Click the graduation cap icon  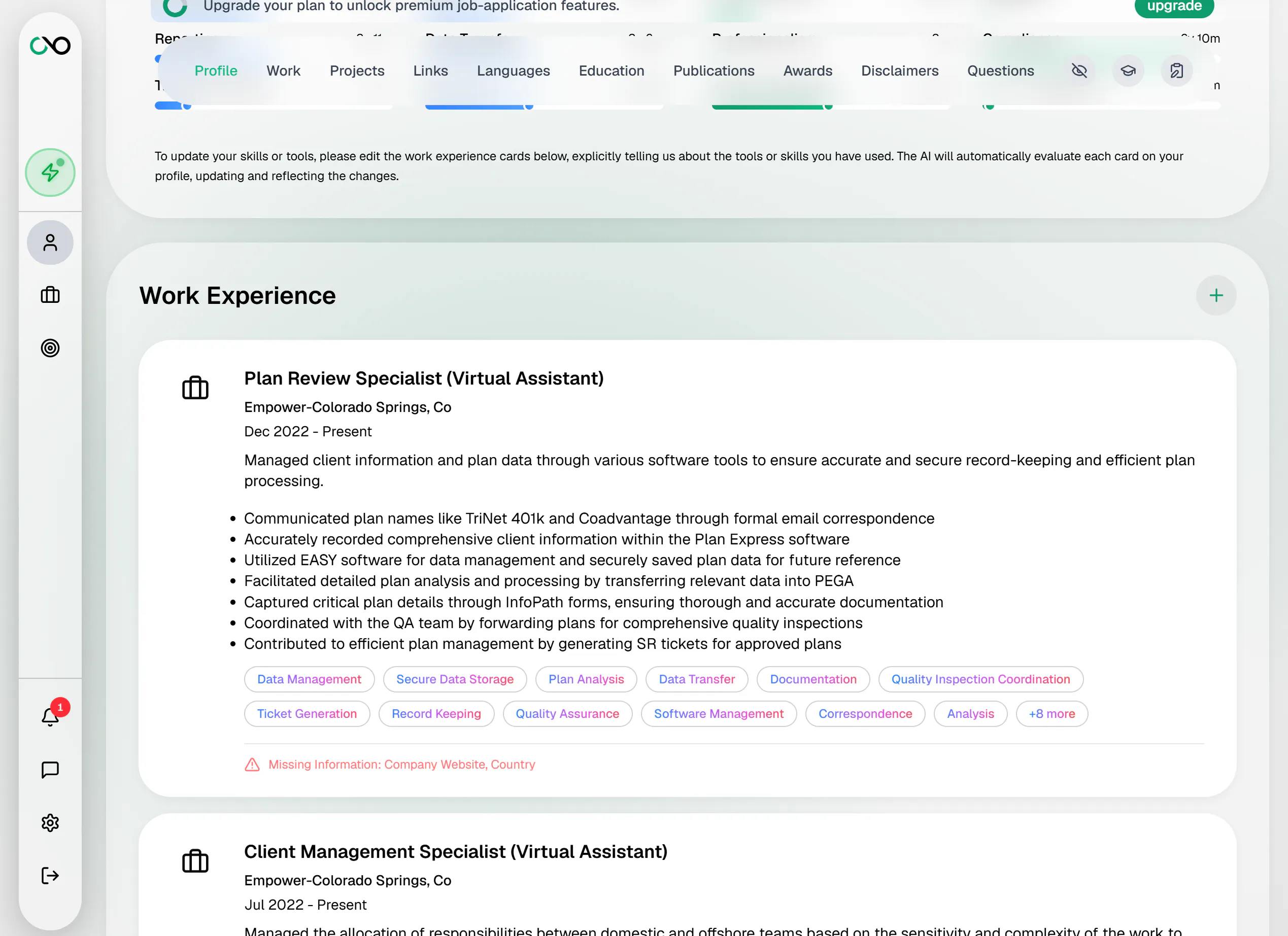(x=1128, y=71)
